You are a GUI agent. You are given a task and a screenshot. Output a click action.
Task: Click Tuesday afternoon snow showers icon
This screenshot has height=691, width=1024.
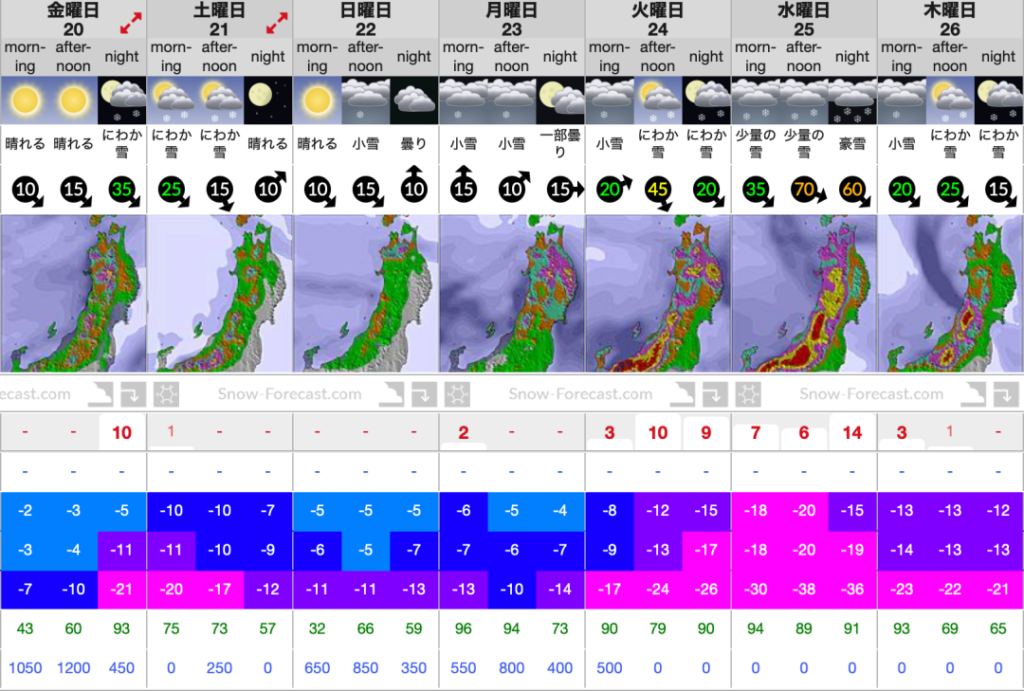[658, 101]
